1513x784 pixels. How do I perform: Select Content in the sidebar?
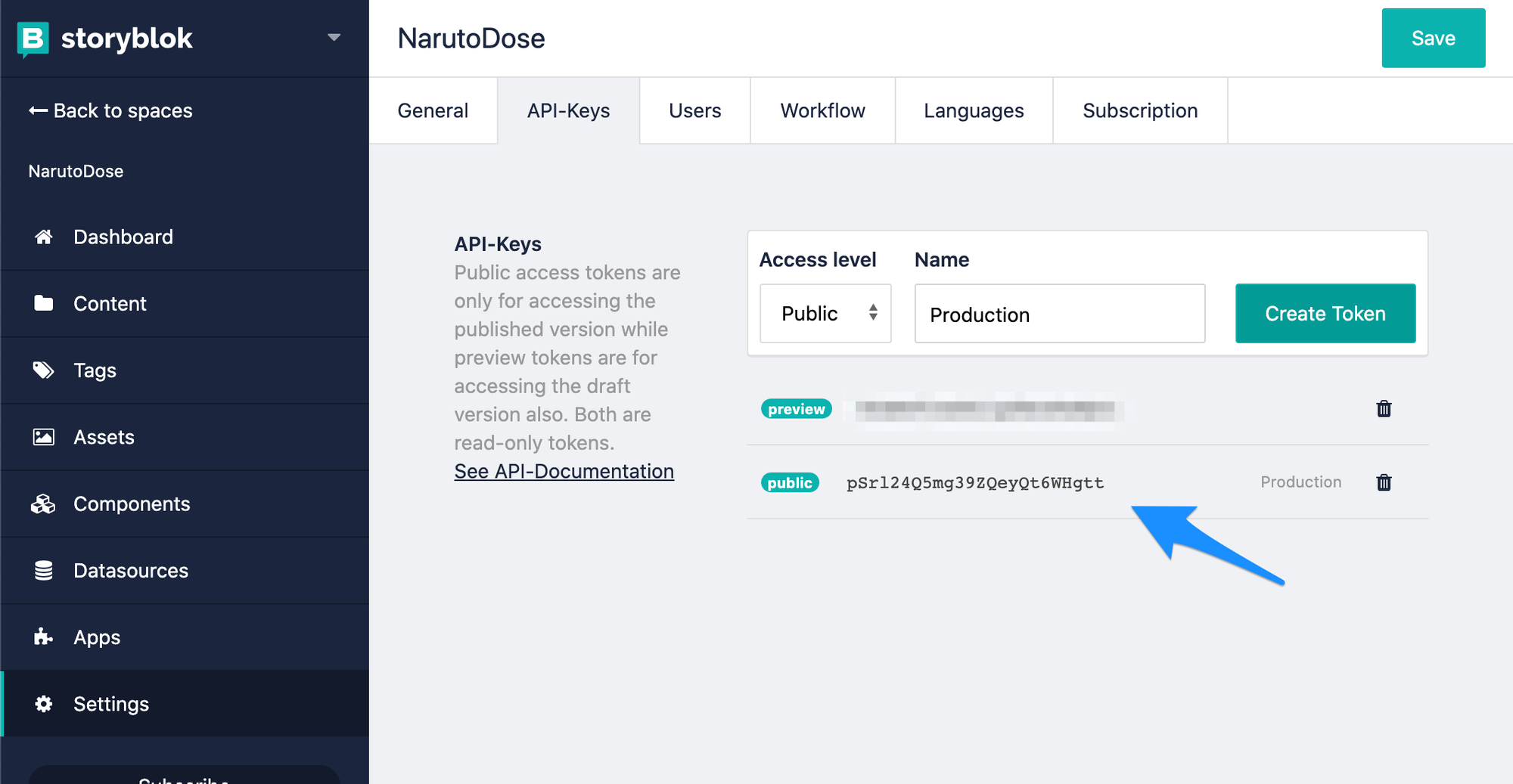185,303
